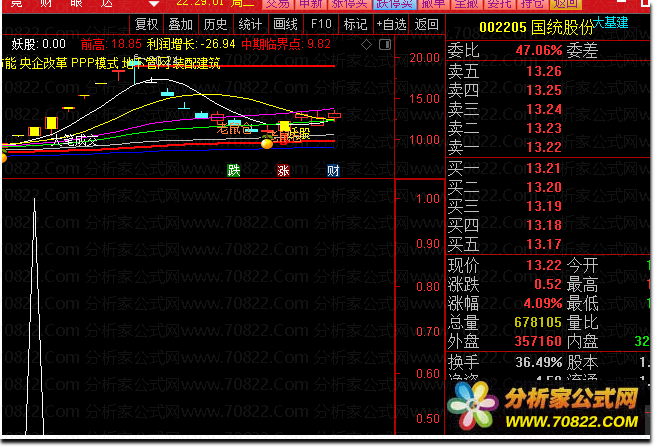
Task: Toggle the side panel icon beside the diamond
Action: (x=385, y=44)
